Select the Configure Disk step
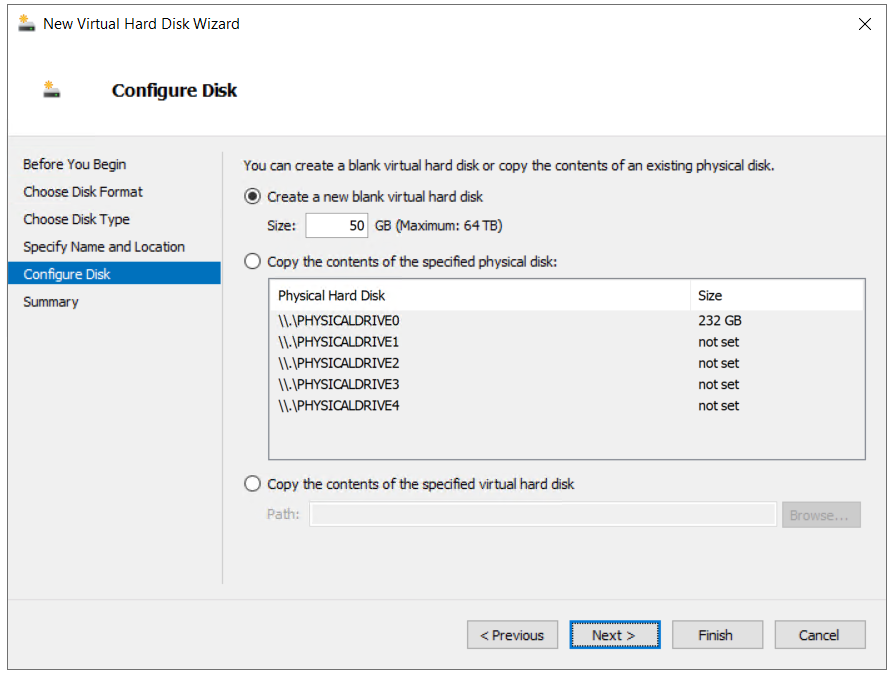 click(67, 274)
